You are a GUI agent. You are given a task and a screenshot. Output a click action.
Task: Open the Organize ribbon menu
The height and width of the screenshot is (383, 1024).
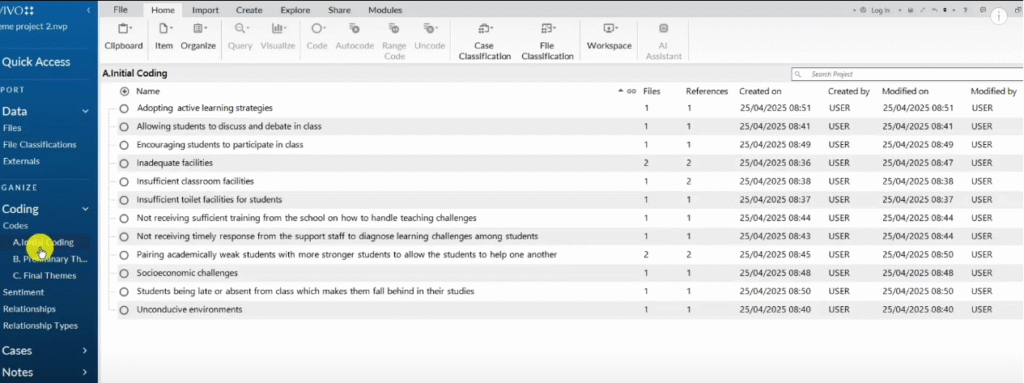(199, 37)
